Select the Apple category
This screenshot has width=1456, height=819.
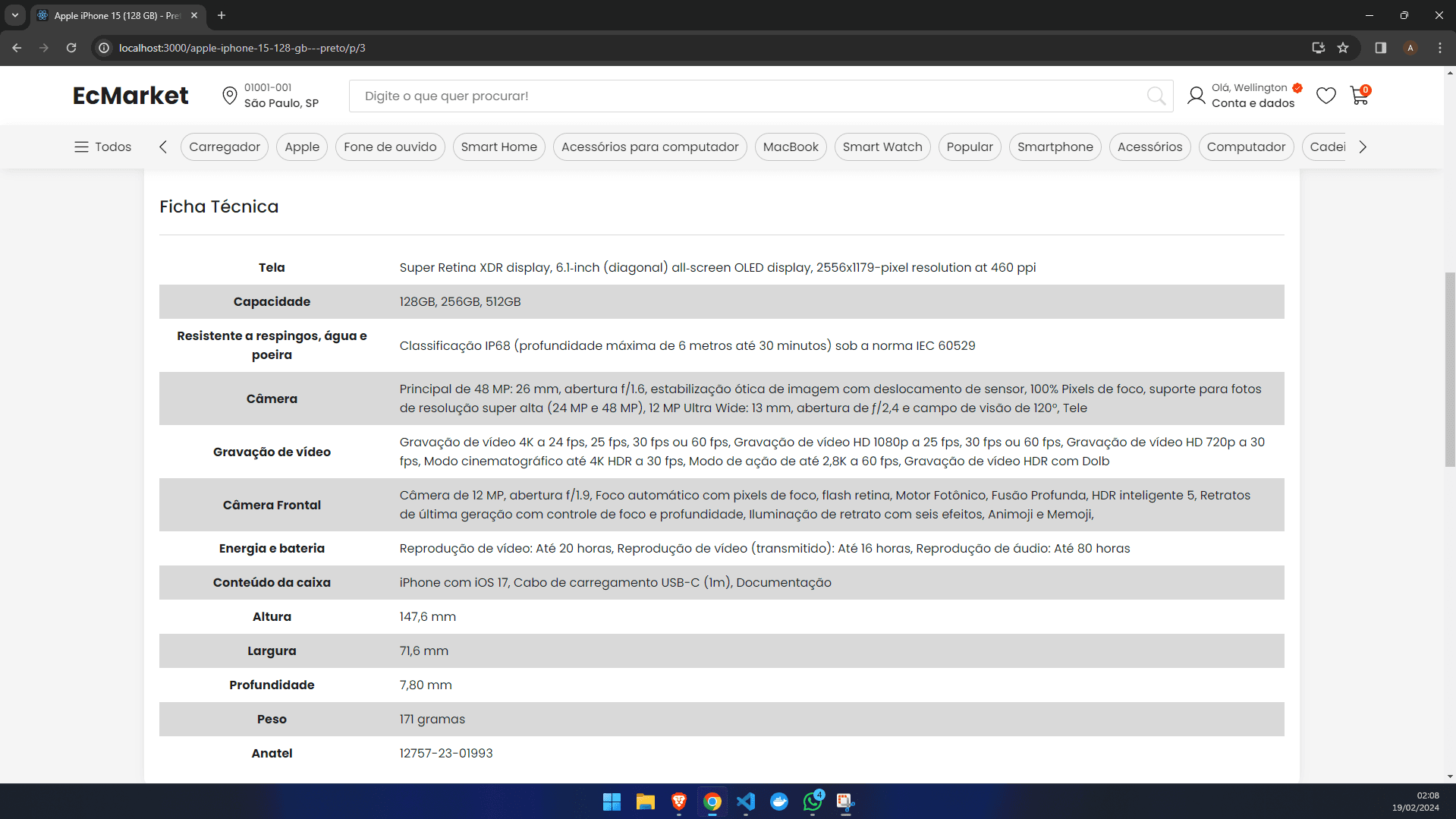(x=302, y=146)
